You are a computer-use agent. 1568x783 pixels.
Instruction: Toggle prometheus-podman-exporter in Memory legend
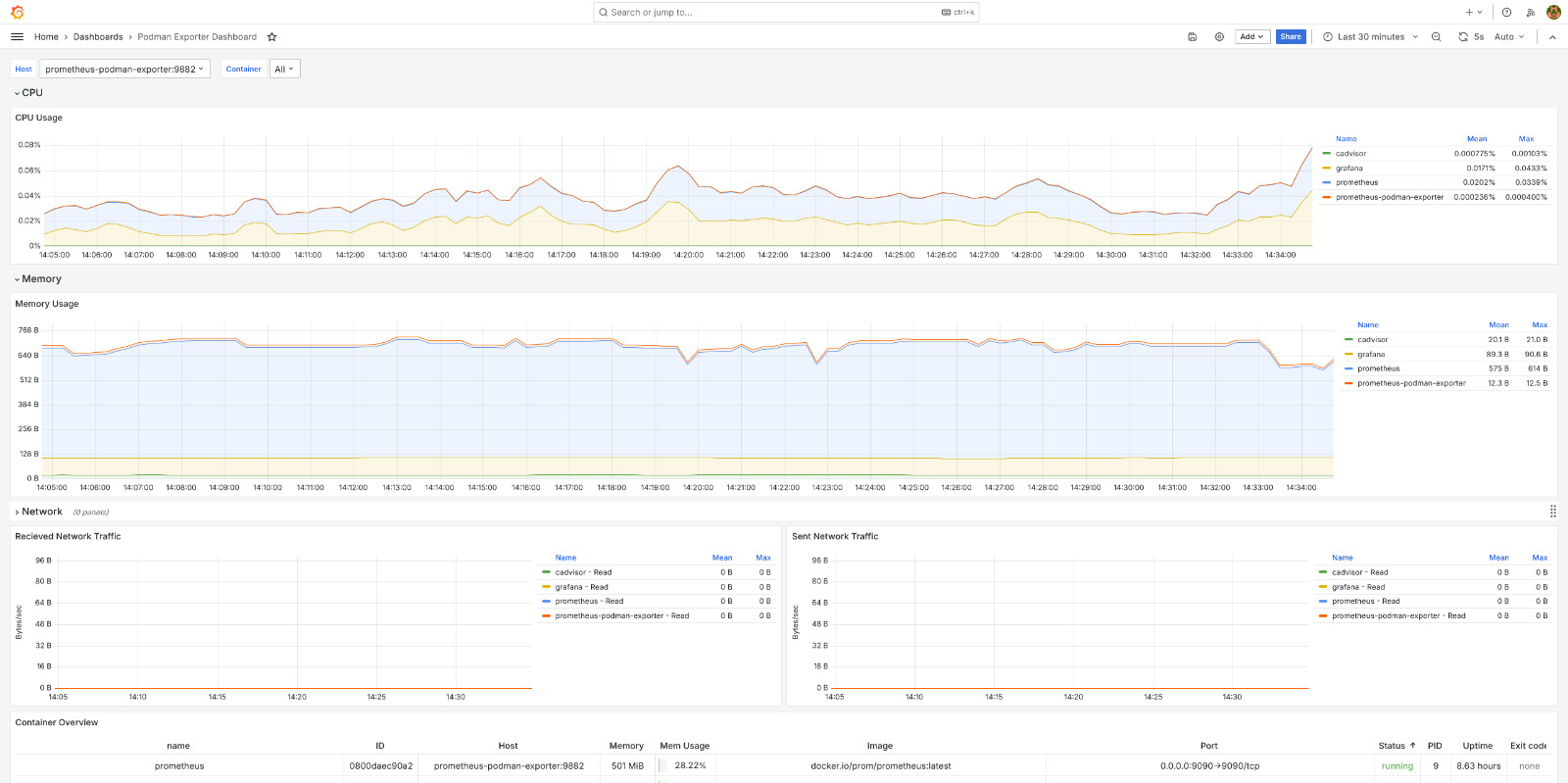point(1411,383)
